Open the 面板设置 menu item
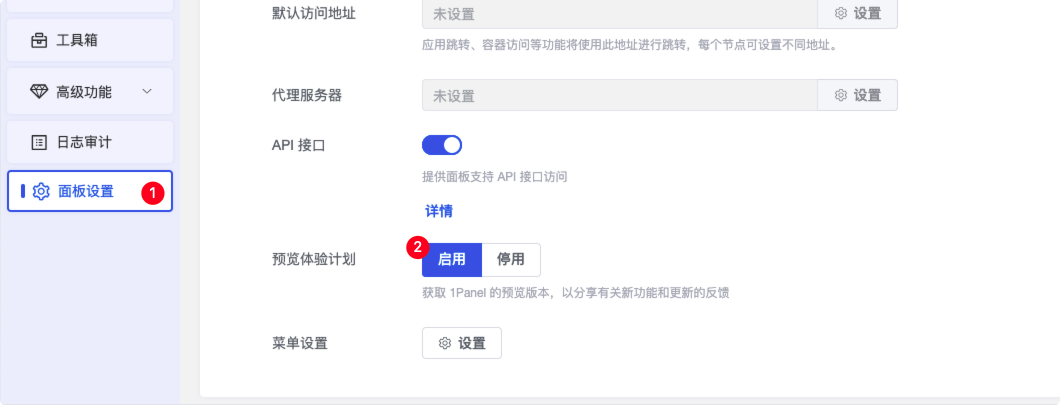 [90, 191]
